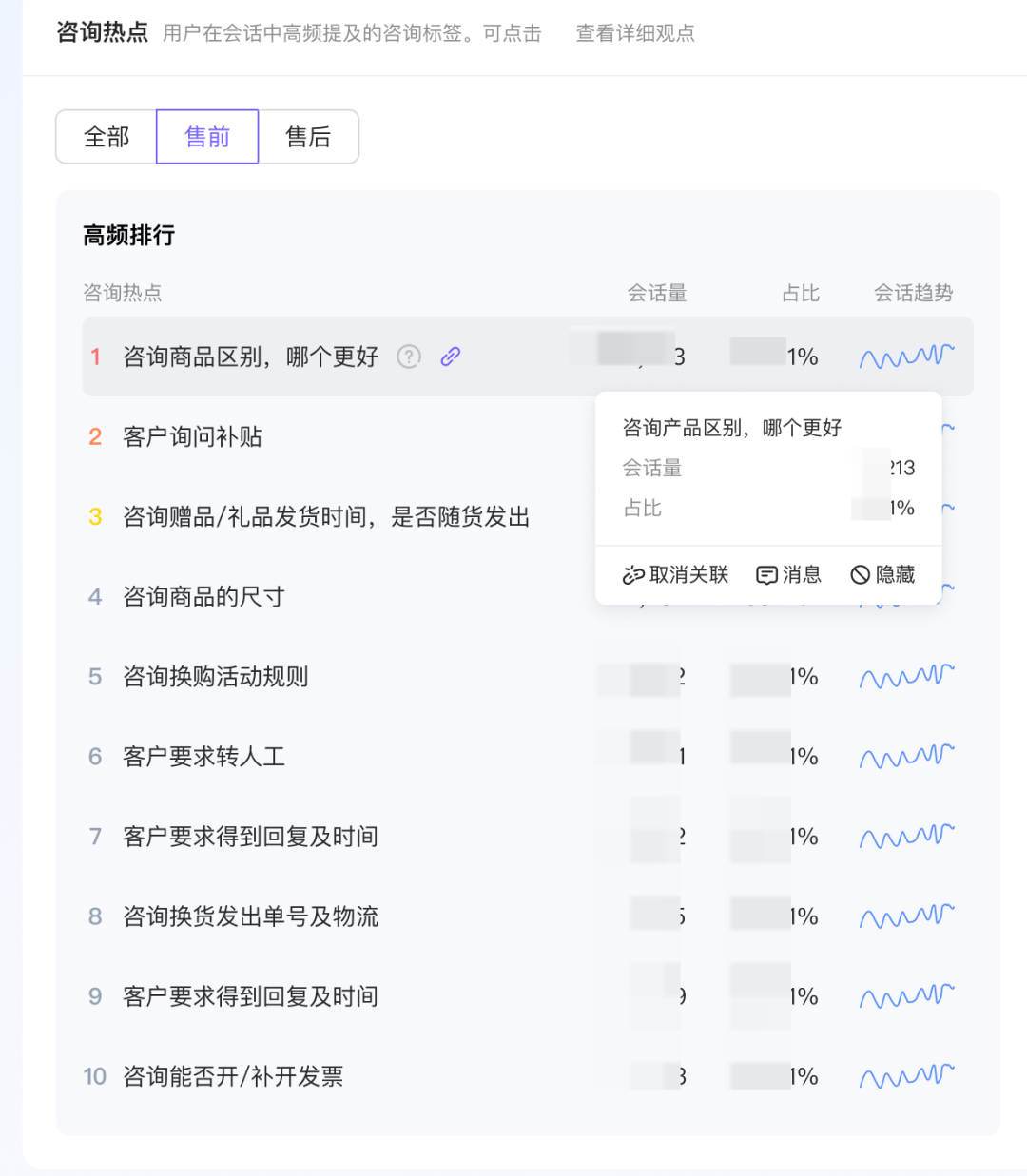Image resolution: width=1027 pixels, height=1176 pixels.
Task: Click the link icon beside 咨询商品区别，哪个更好
Action: (x=450, y=356)
